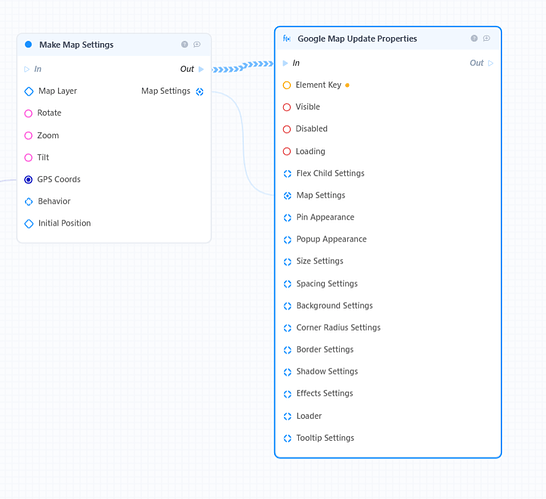546x499 pixels.
Task: Click the Background Settings label
Action: tap(335, 306)
